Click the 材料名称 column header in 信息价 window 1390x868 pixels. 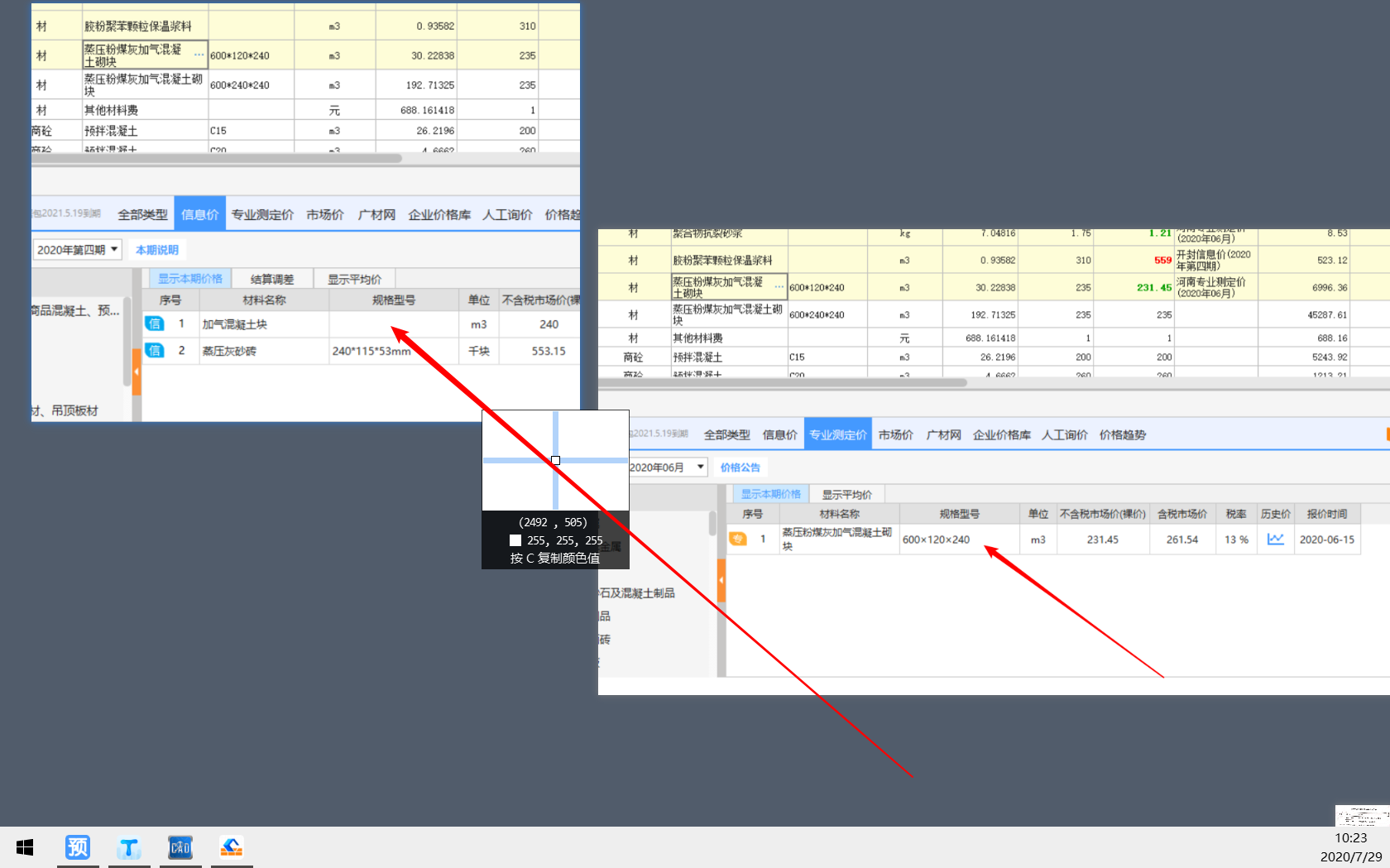click(x=265, y=300)
